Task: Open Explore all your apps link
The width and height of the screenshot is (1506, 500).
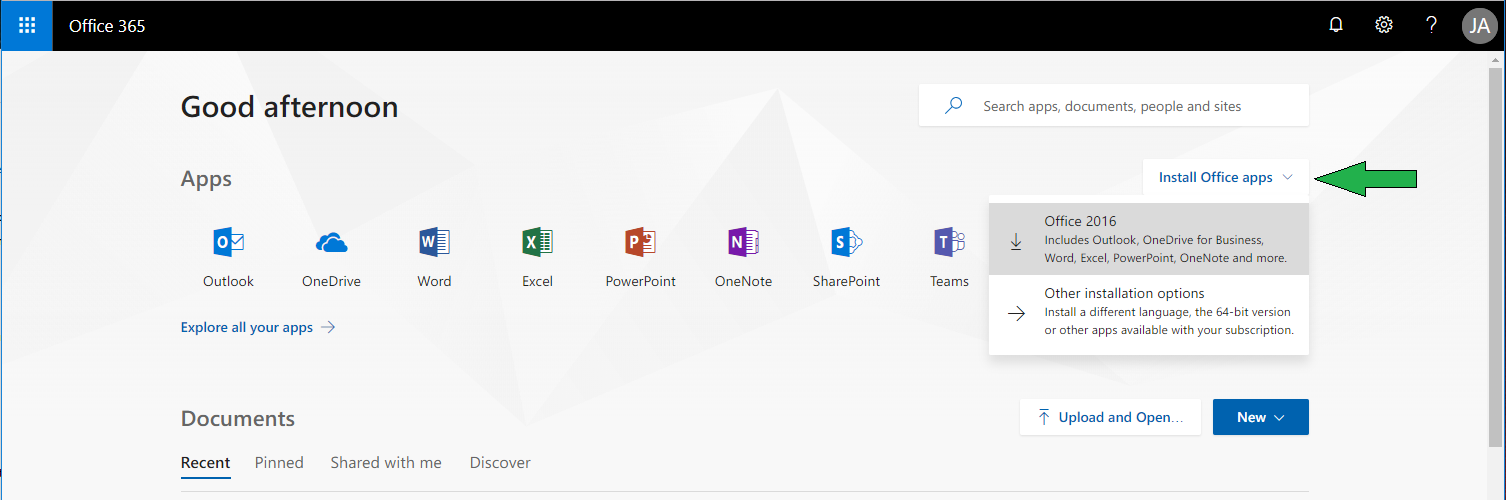Action: click(258, 327)
